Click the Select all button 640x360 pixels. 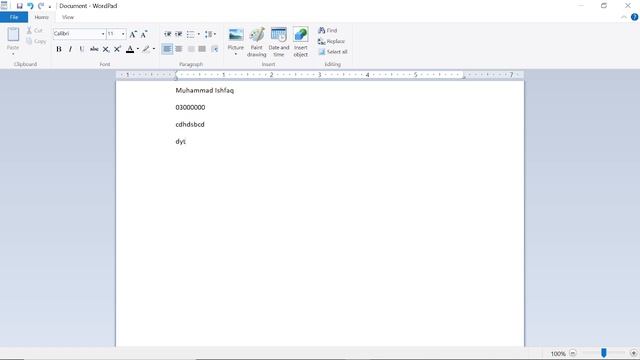coord(333,52)
